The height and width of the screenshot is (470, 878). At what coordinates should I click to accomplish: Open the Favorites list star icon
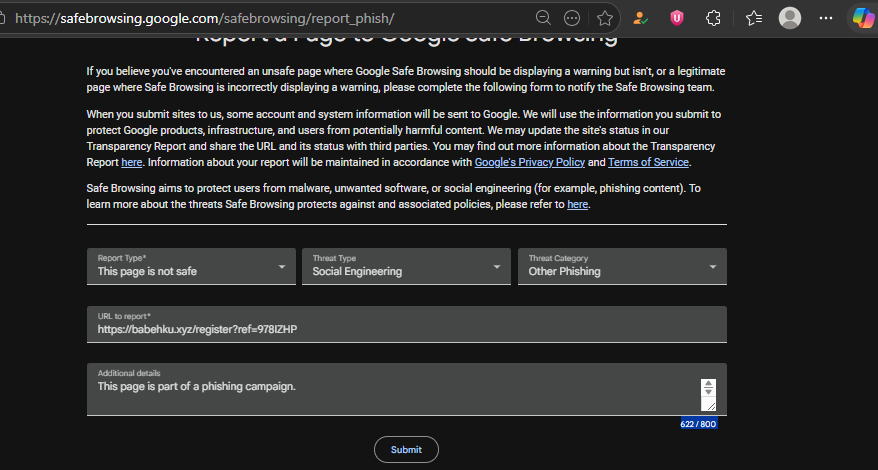click(x=754, y=18)
